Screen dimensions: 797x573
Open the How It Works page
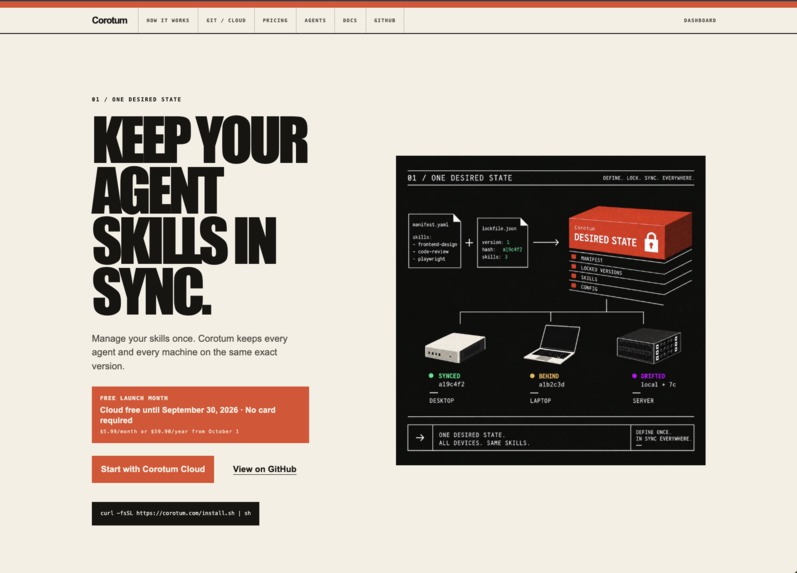[168, 20]
